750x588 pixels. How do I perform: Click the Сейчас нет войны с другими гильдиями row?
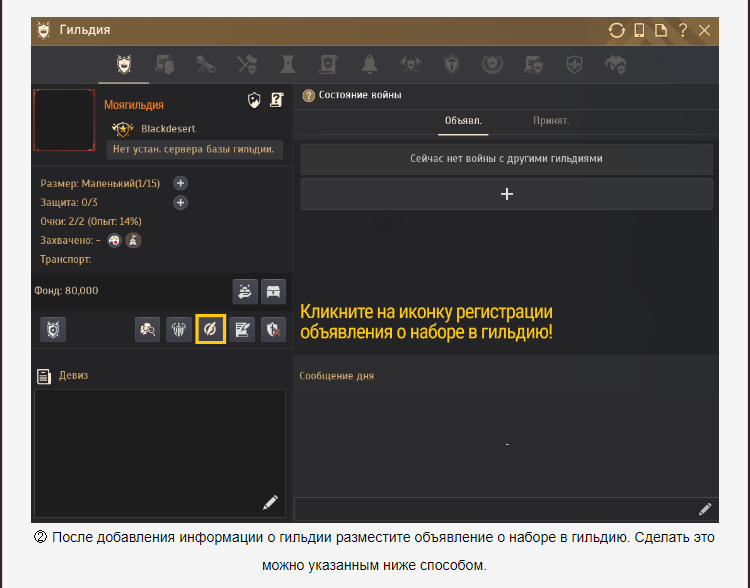[x=507, y=158]
